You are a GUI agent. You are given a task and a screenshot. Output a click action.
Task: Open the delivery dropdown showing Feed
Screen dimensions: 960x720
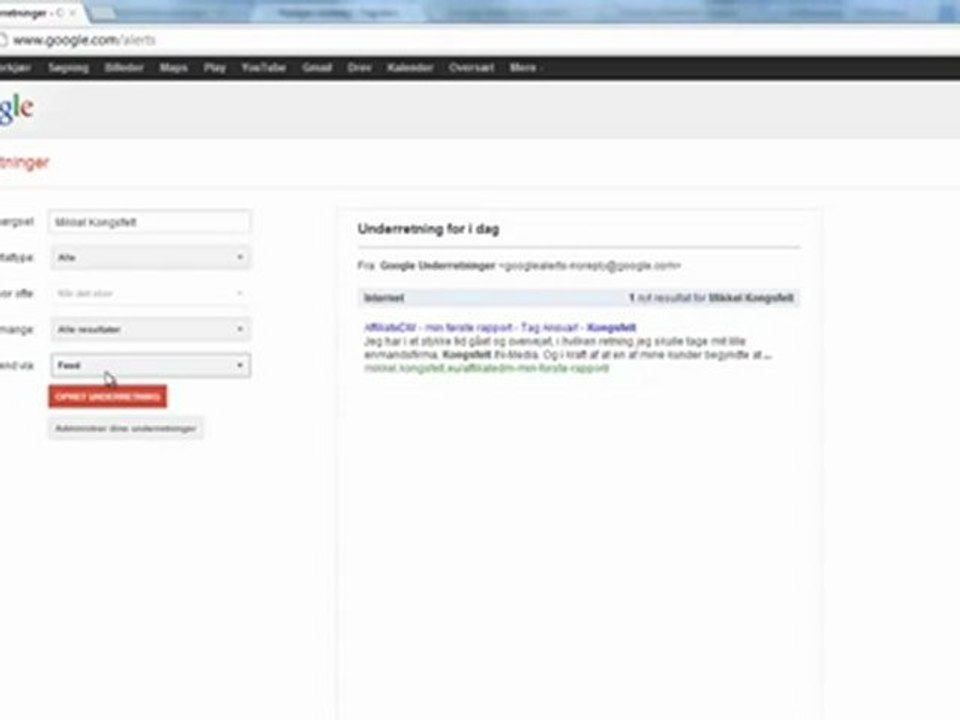[x=150, y=366]
